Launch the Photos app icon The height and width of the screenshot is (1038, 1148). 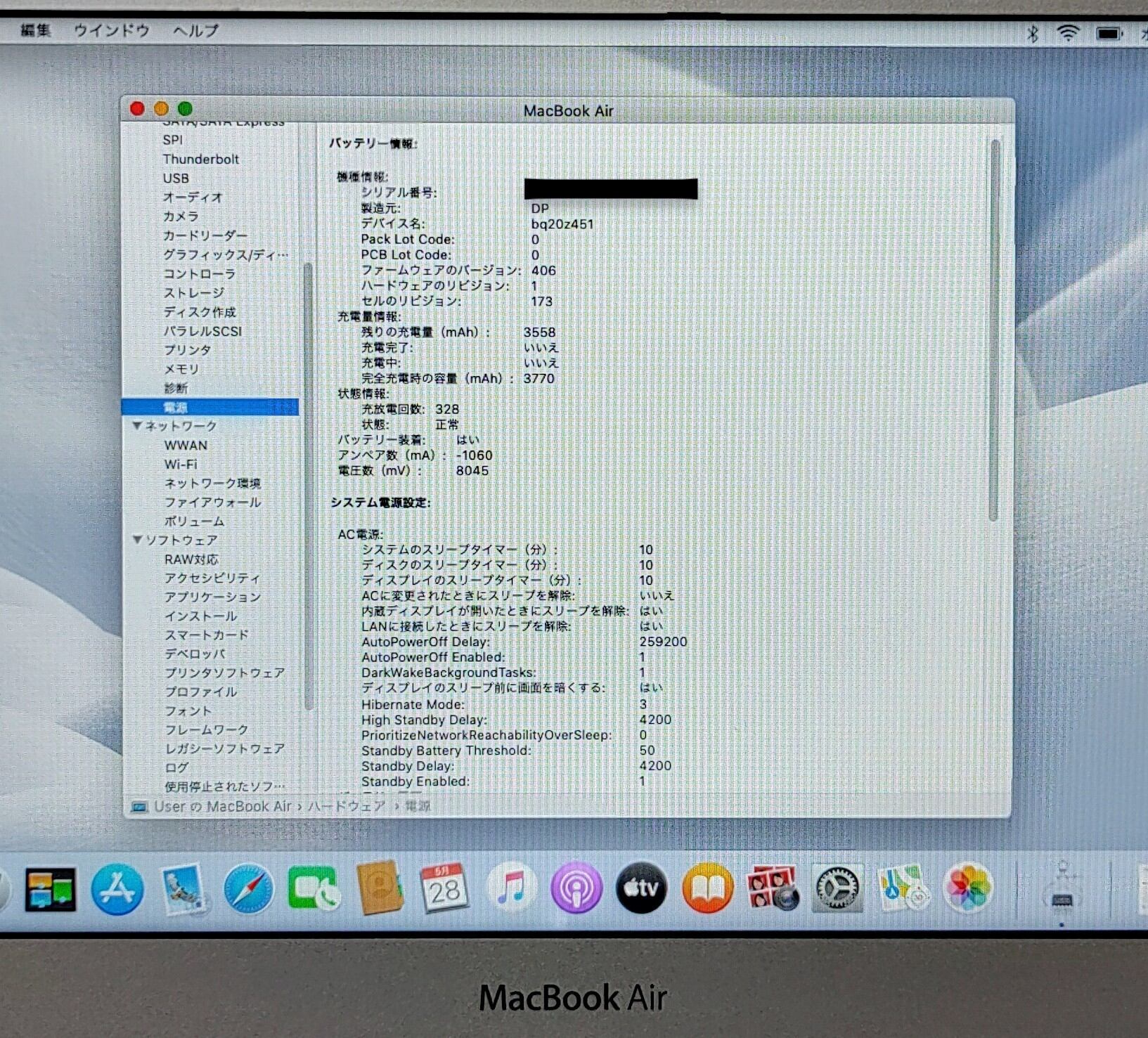[969, 888]
